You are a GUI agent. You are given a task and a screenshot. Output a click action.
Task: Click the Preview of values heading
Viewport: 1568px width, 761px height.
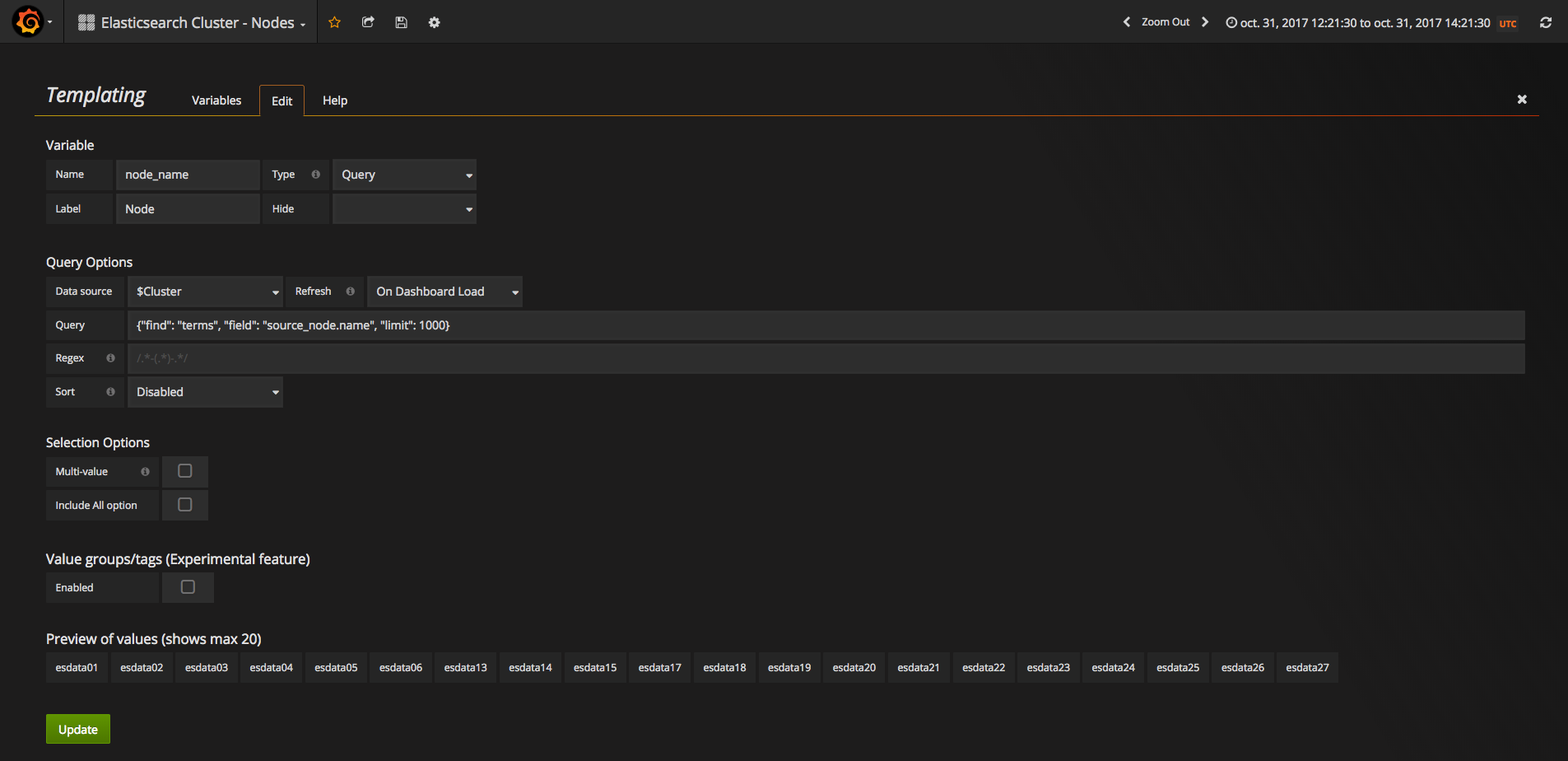coord(154,639)
